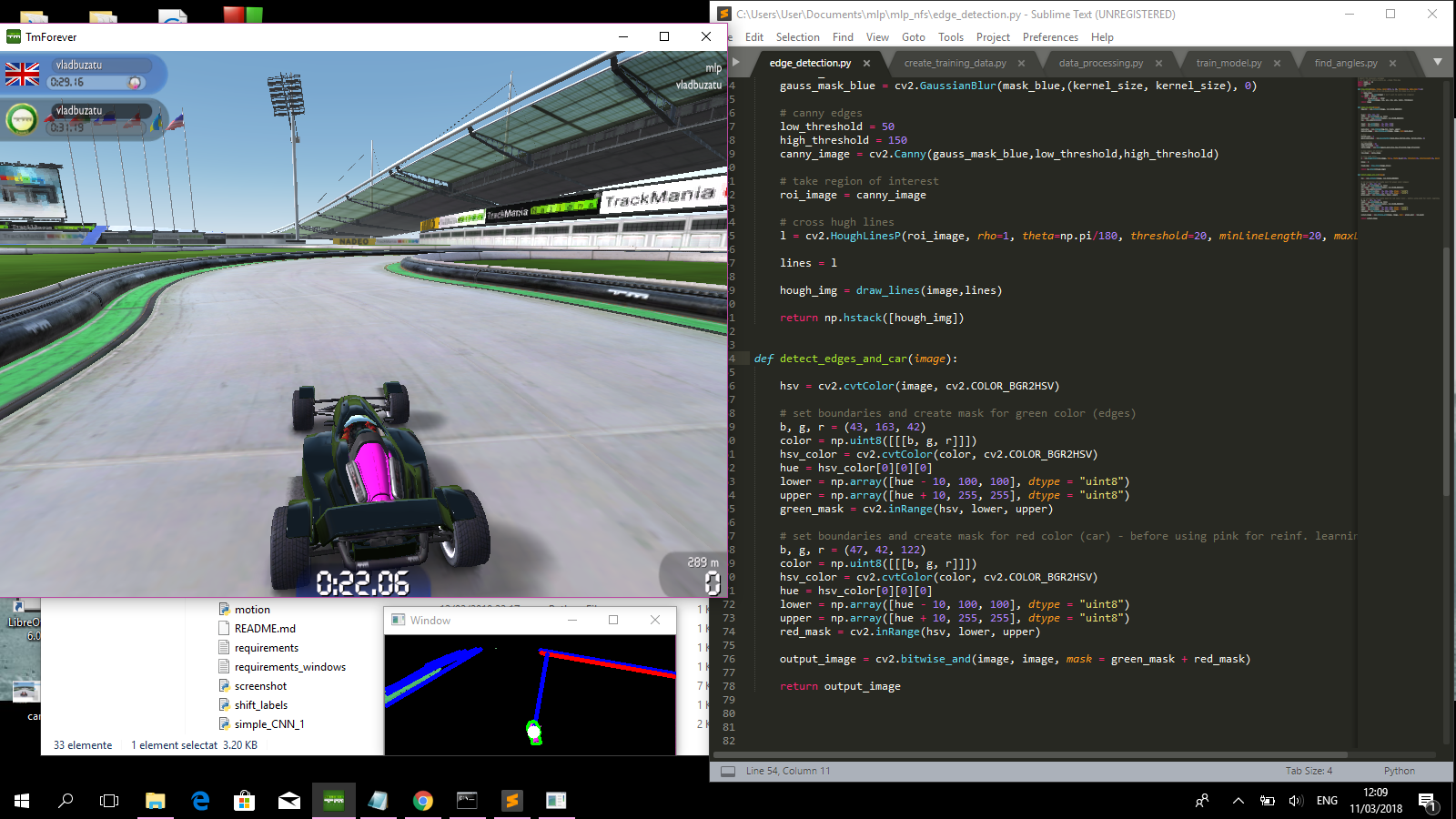Screen dimensions: 1456x819
Task: Click the 'low_threshold = 50' code line
Action: (x=837, y=126)
